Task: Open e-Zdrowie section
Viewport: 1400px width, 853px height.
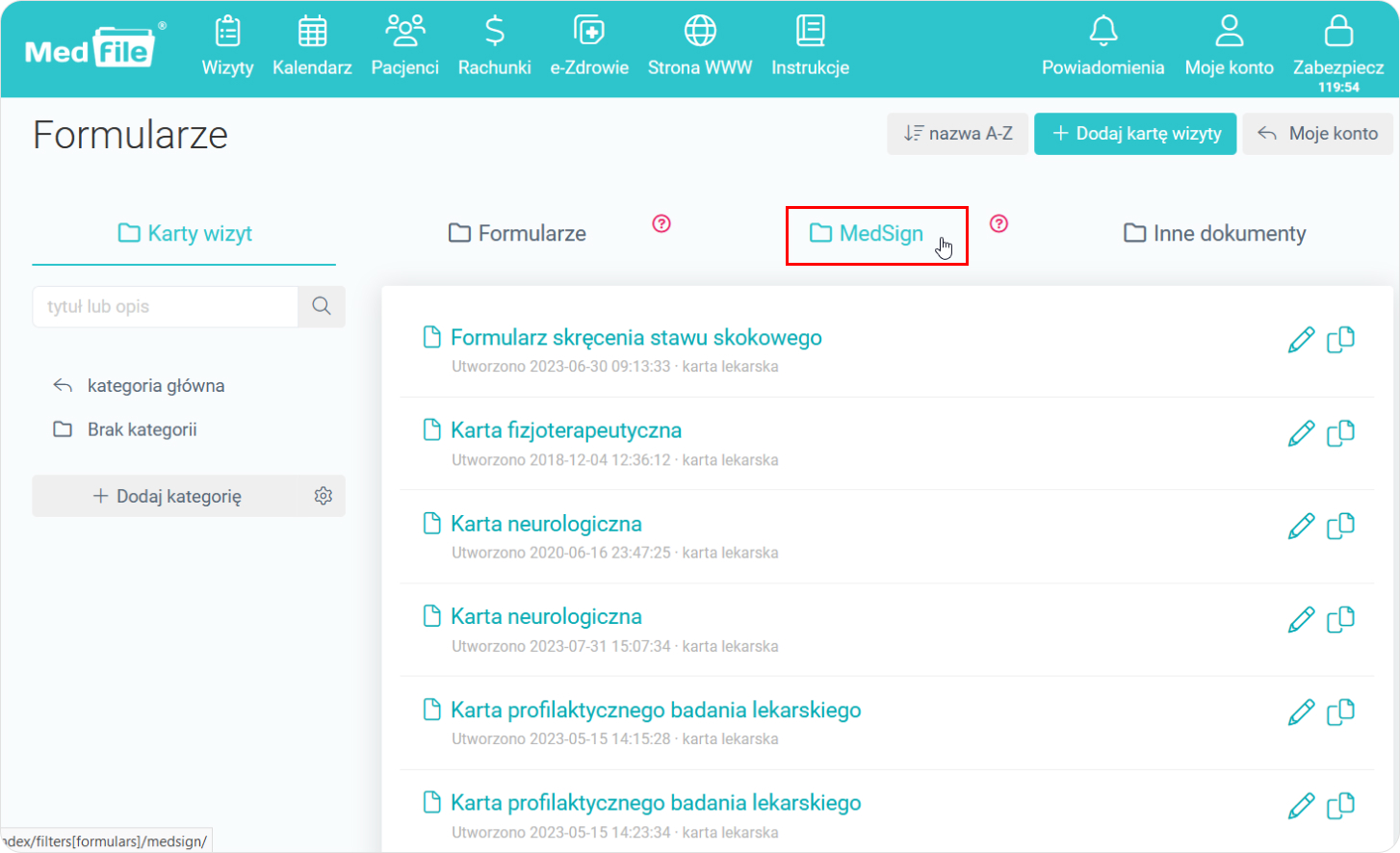Action: [x=589, y=46]
